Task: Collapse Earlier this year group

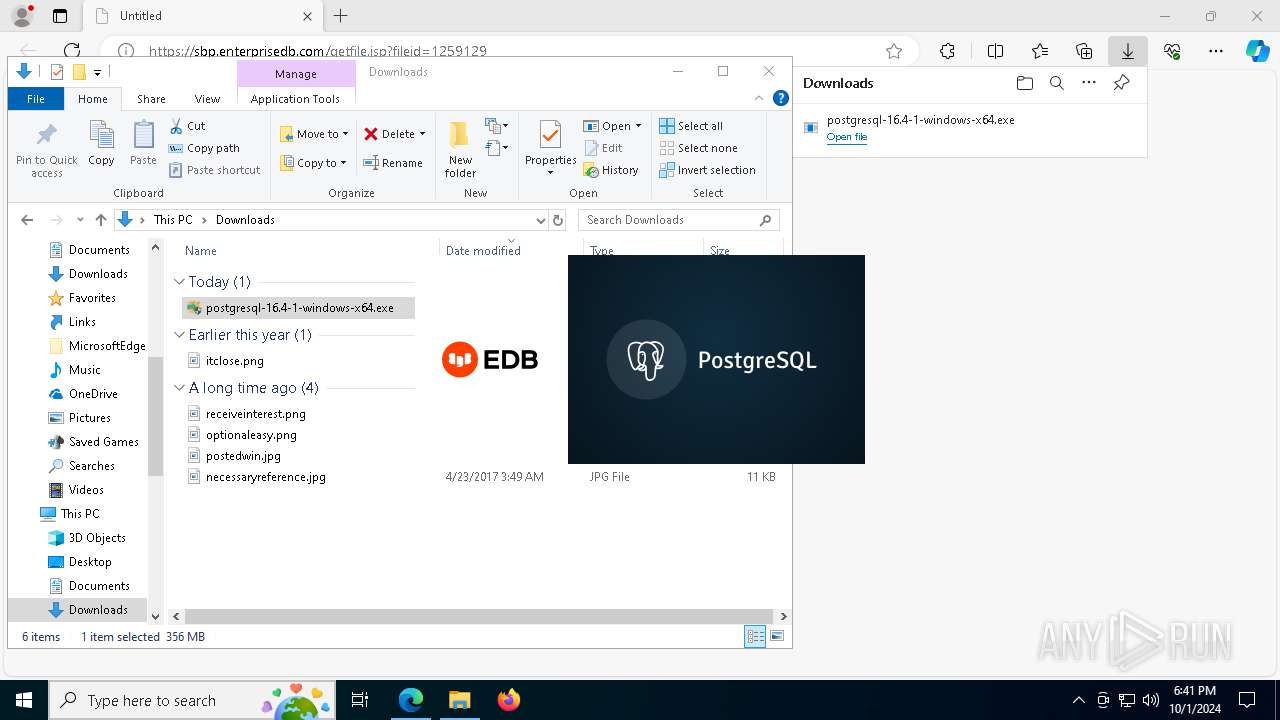Action: (180, 335)
